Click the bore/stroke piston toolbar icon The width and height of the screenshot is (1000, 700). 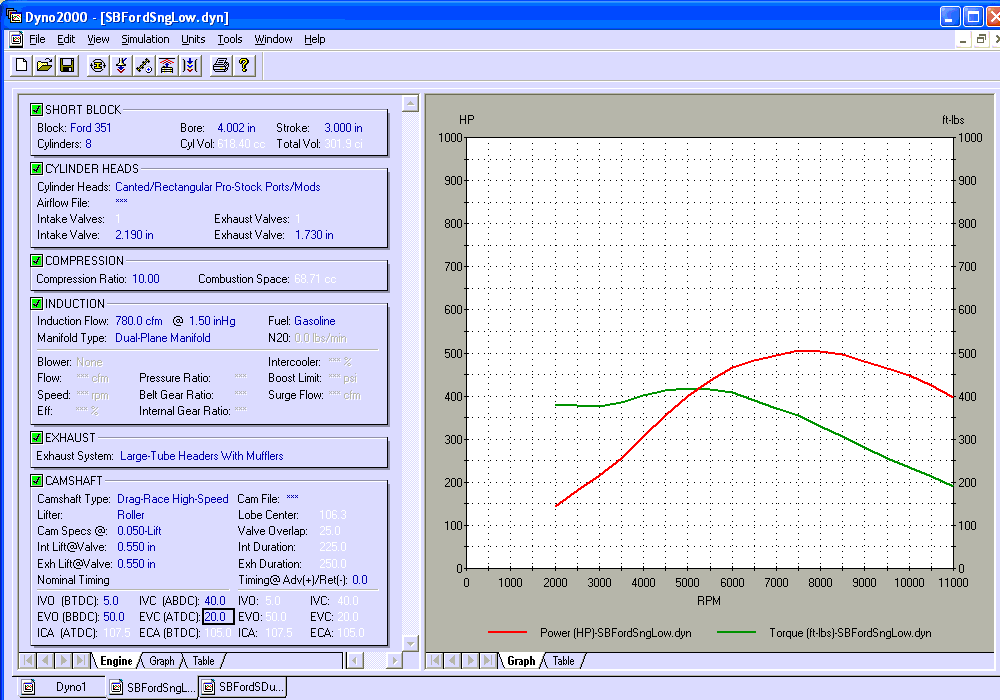(x=97, y=64)
